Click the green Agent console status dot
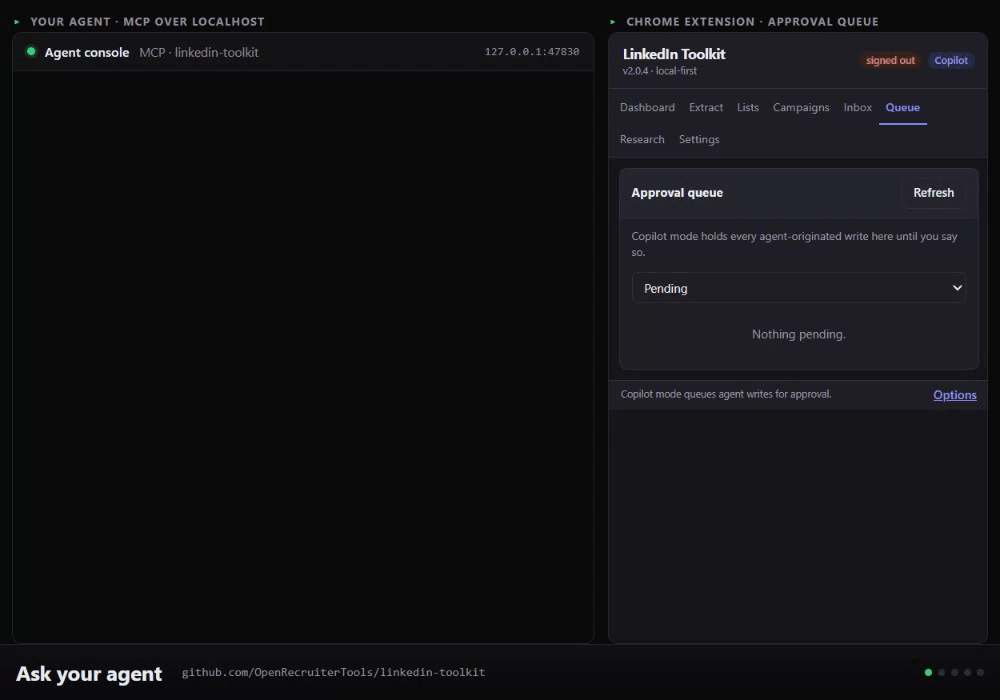This screenshot has width=1000, height=700. point(31,51)
